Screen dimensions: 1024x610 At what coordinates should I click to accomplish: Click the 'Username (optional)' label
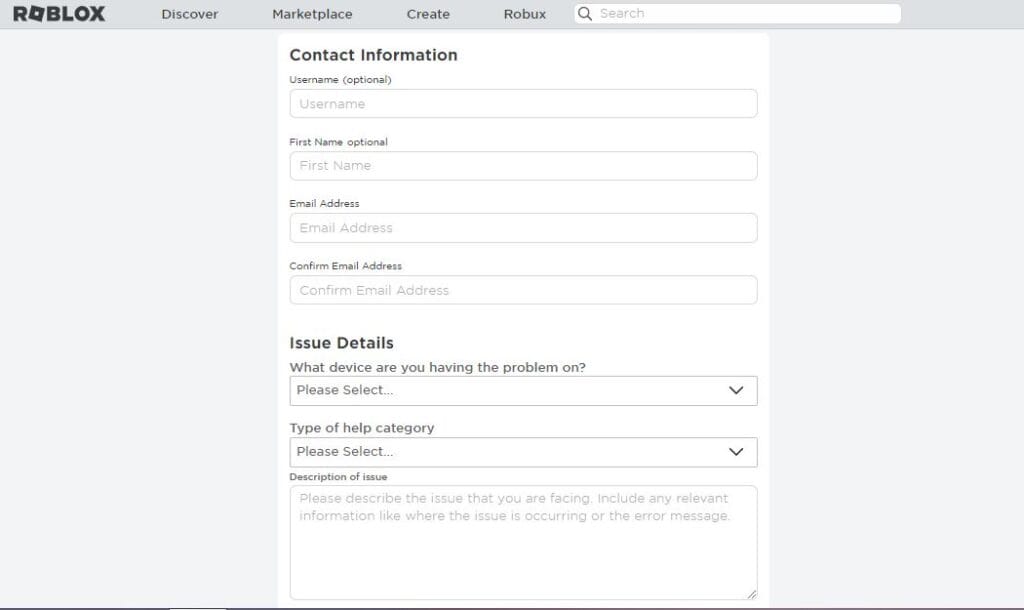click(340, 80)
